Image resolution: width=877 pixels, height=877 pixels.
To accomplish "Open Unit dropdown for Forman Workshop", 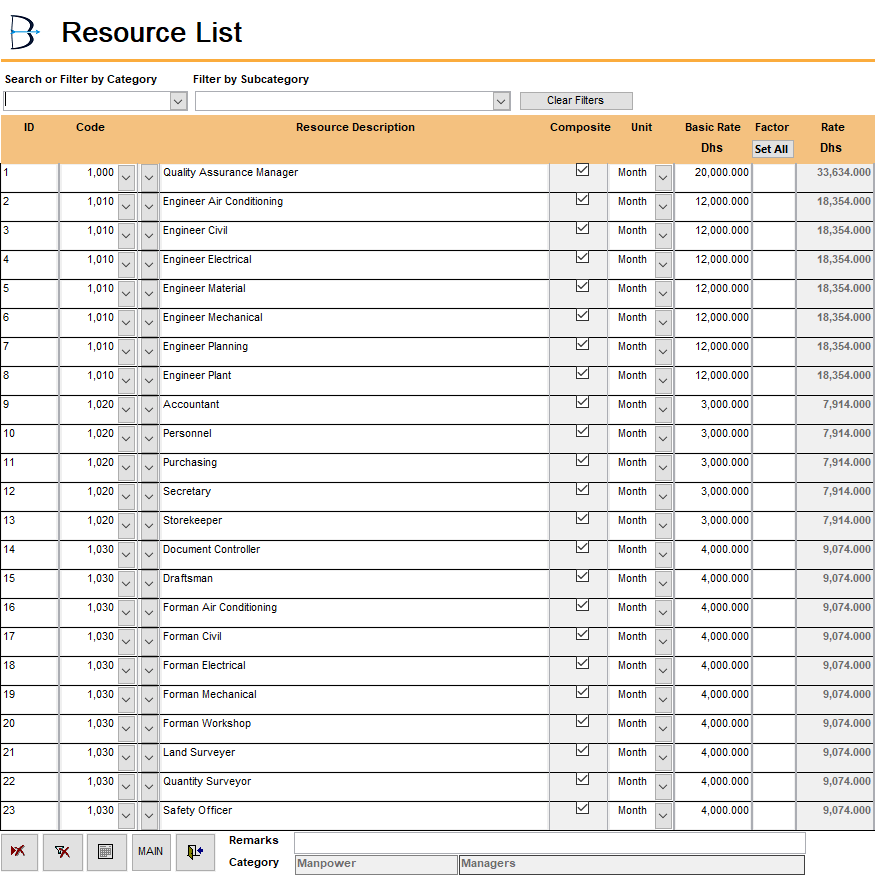I will [663, 729].
